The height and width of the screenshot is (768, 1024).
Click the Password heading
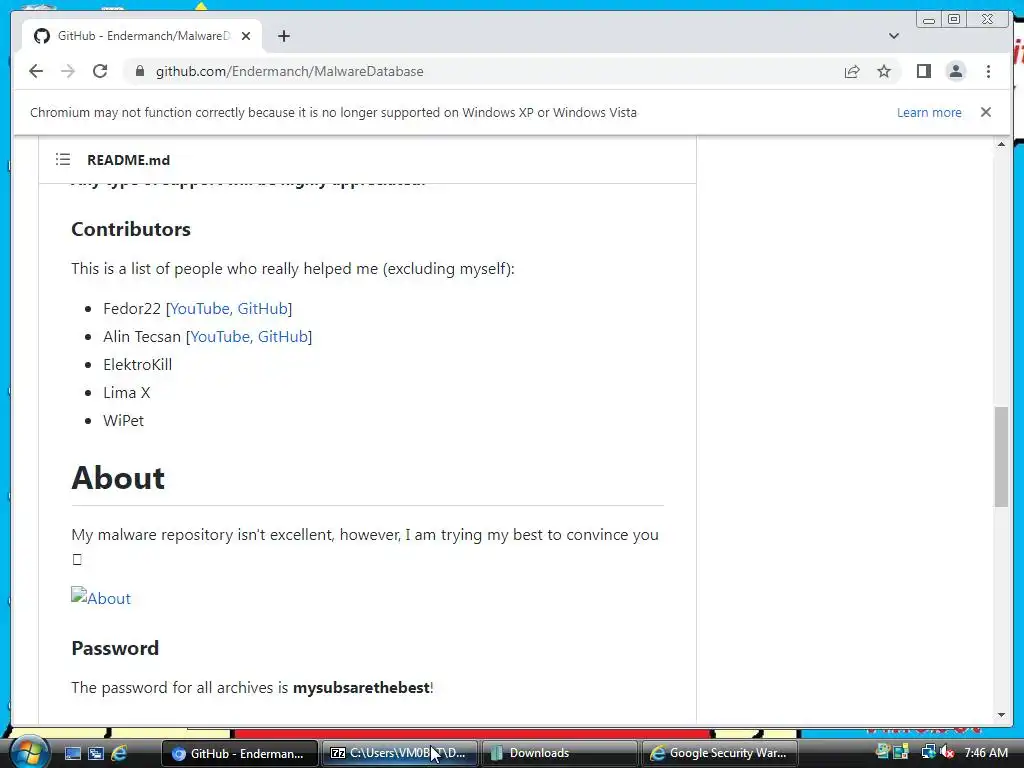click(x=115, y=648)
